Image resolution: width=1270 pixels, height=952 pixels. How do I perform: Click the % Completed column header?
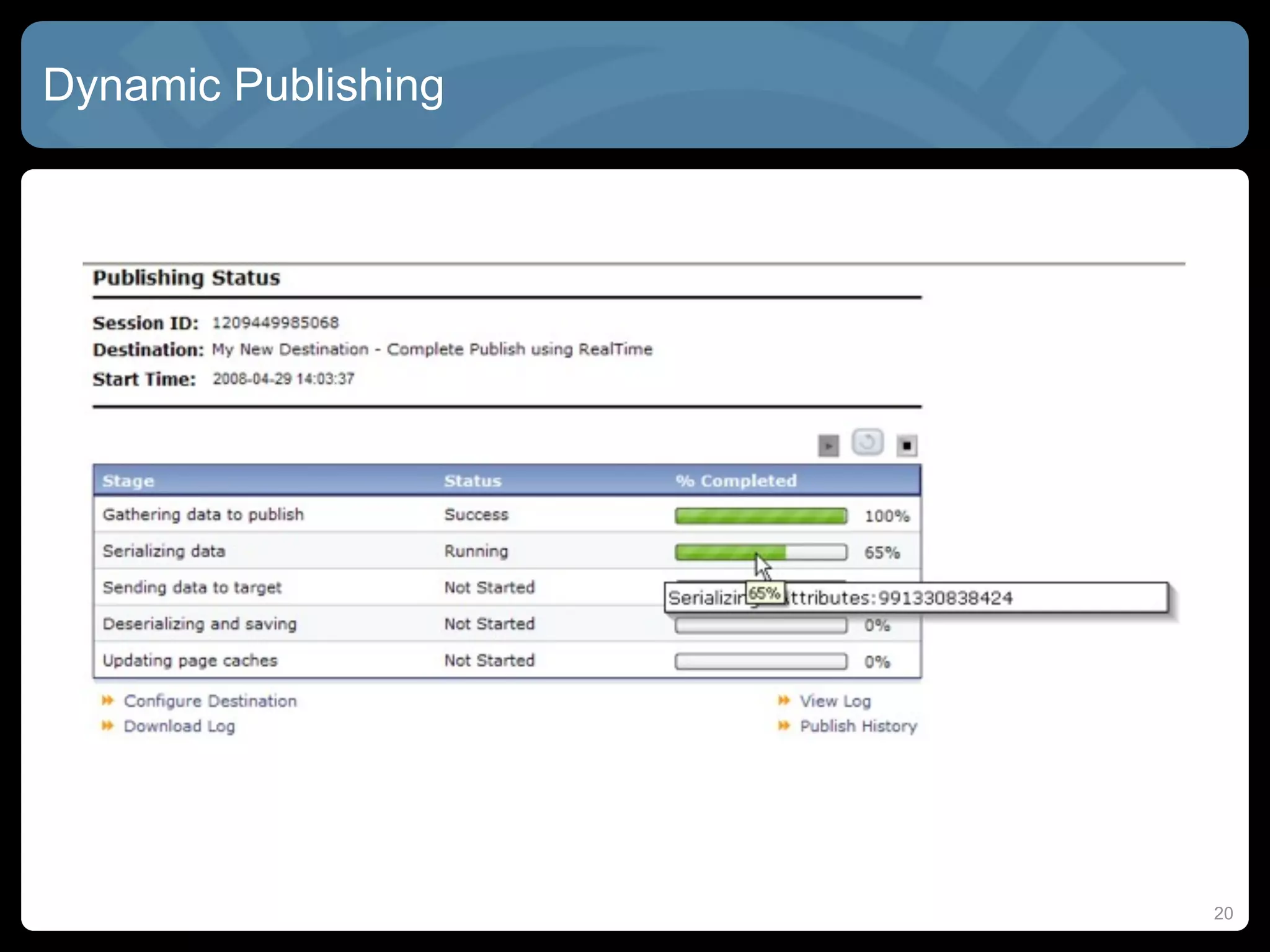pos(736,481)
